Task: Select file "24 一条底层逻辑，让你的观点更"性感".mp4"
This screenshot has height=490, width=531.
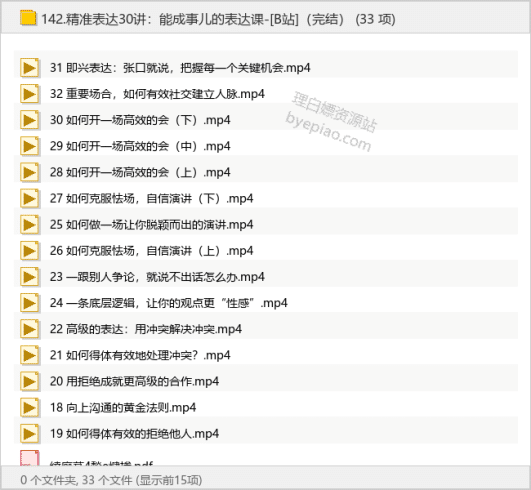Action: coord(169,303)
